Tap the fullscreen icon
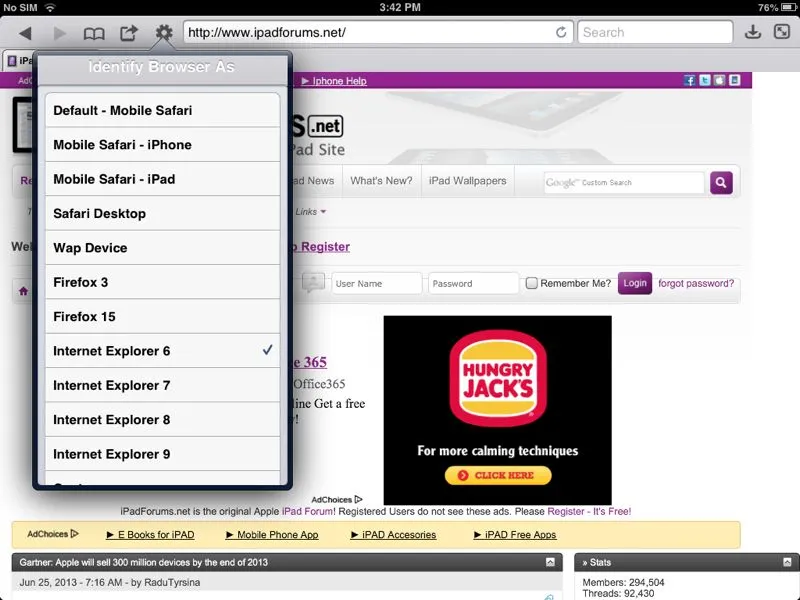 click(782, 33)
